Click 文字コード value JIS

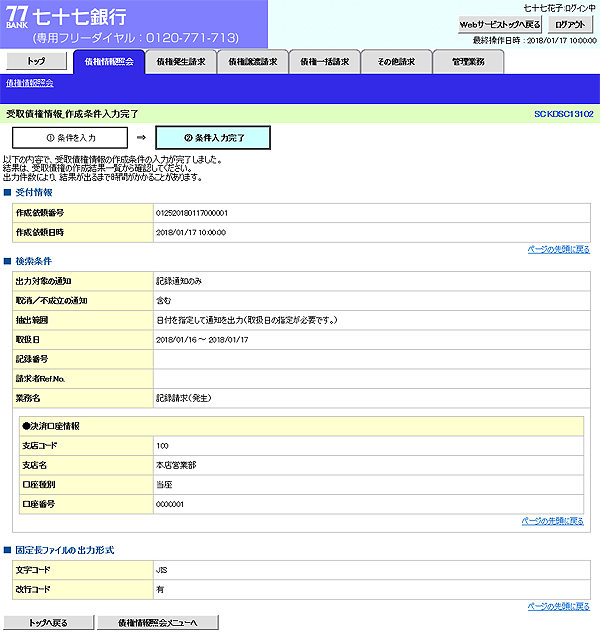[161, 570]
